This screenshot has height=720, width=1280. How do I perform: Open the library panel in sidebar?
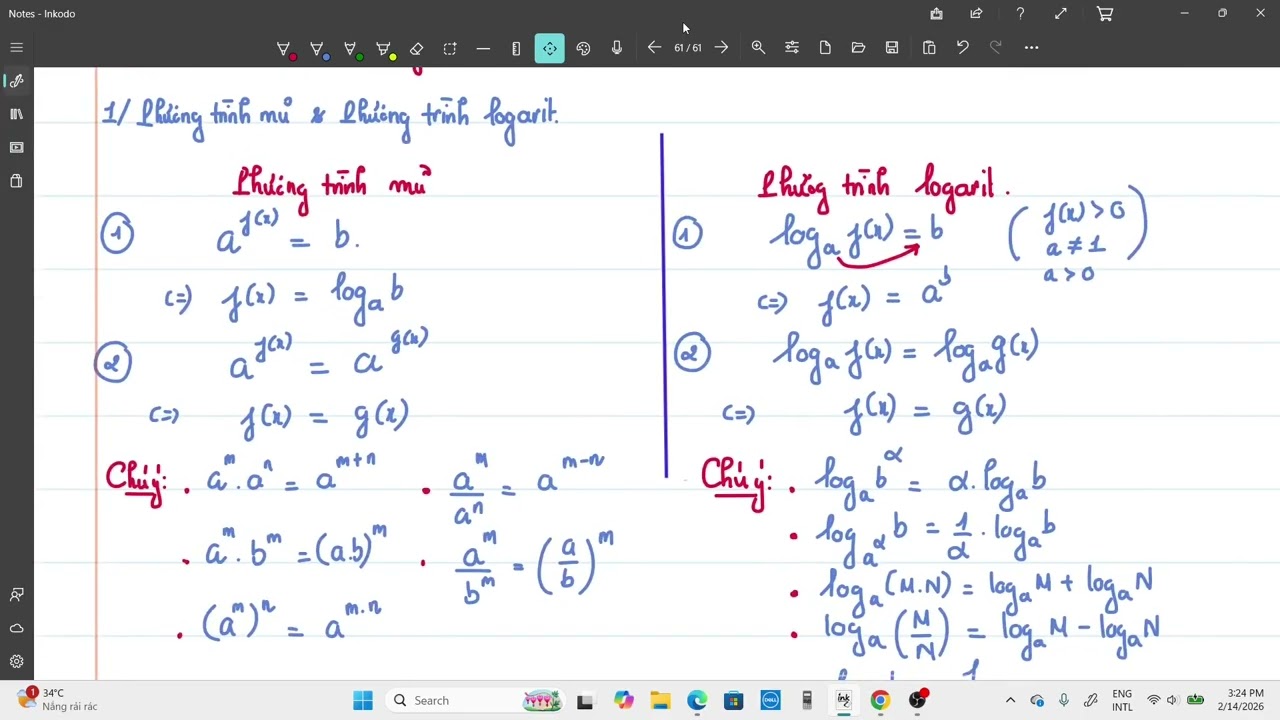(x=16, y=114)
